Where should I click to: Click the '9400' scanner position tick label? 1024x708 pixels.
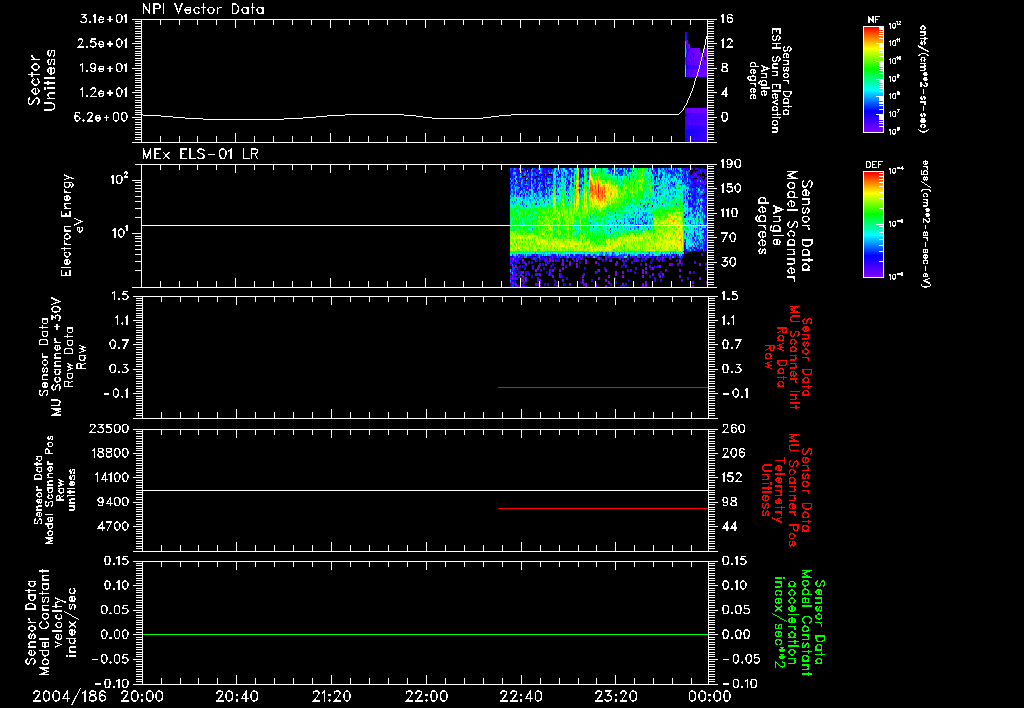112,502
